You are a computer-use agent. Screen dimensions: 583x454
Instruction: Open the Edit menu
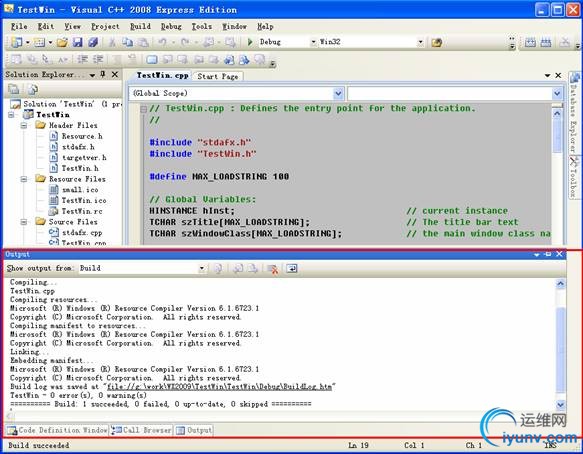46,26
